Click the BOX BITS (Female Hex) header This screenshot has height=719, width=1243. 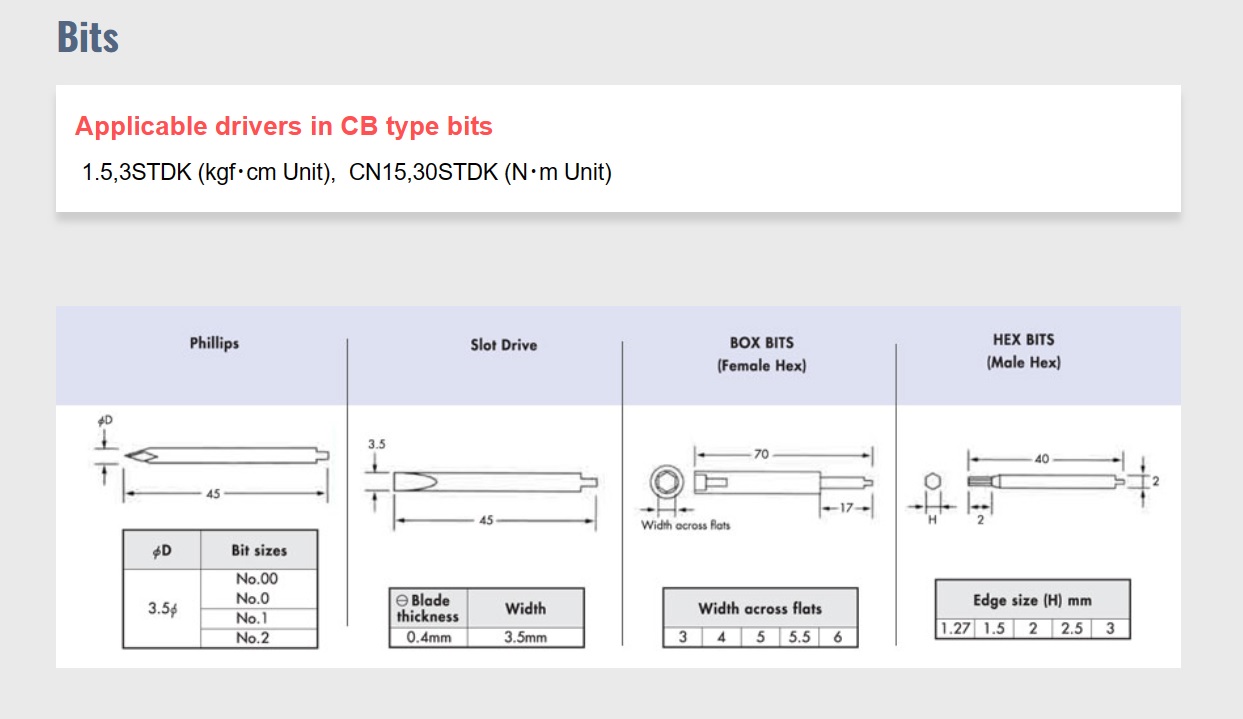pyautogui.click(x=761, y=354)
